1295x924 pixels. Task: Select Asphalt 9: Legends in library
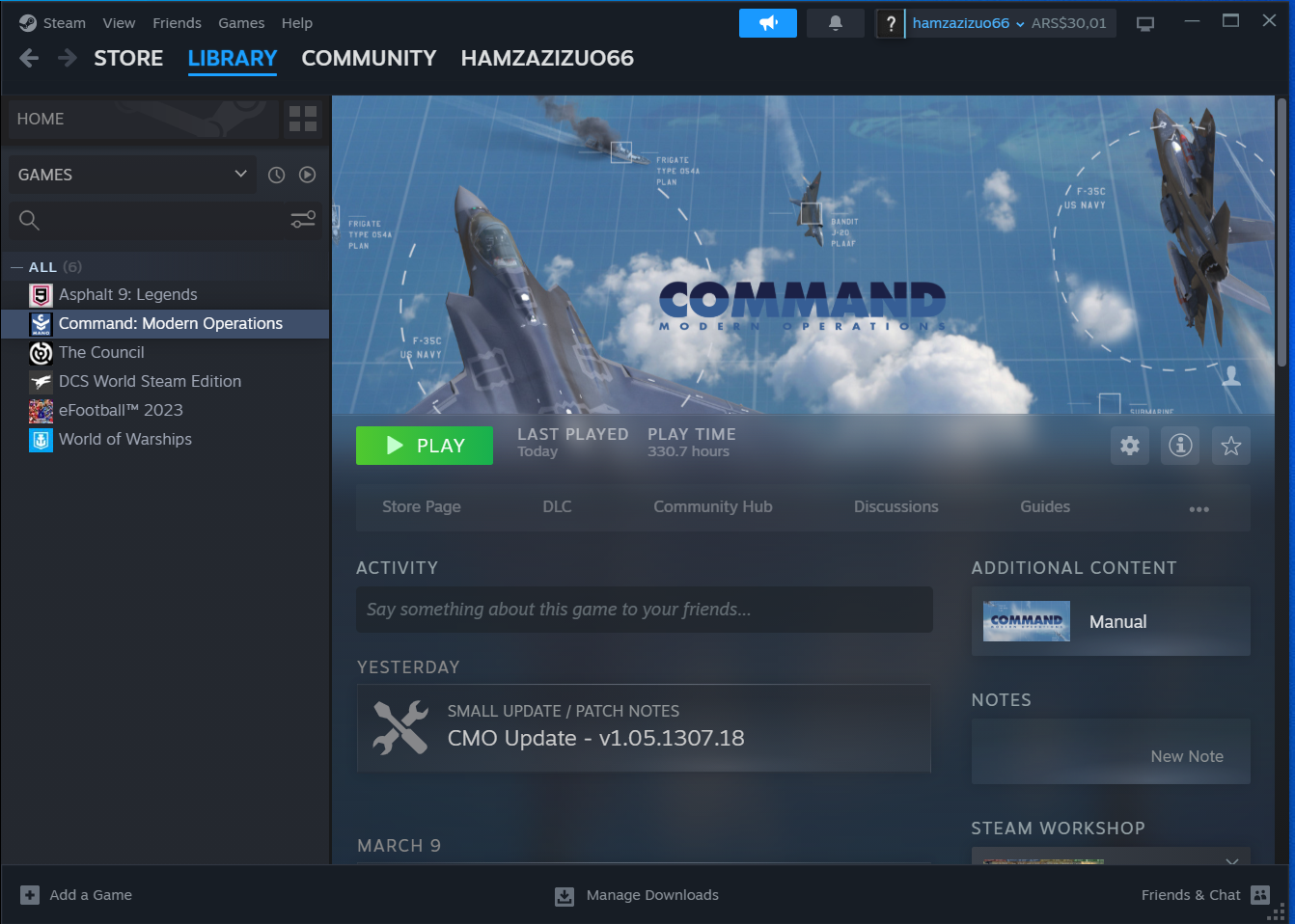pos(128,295)
